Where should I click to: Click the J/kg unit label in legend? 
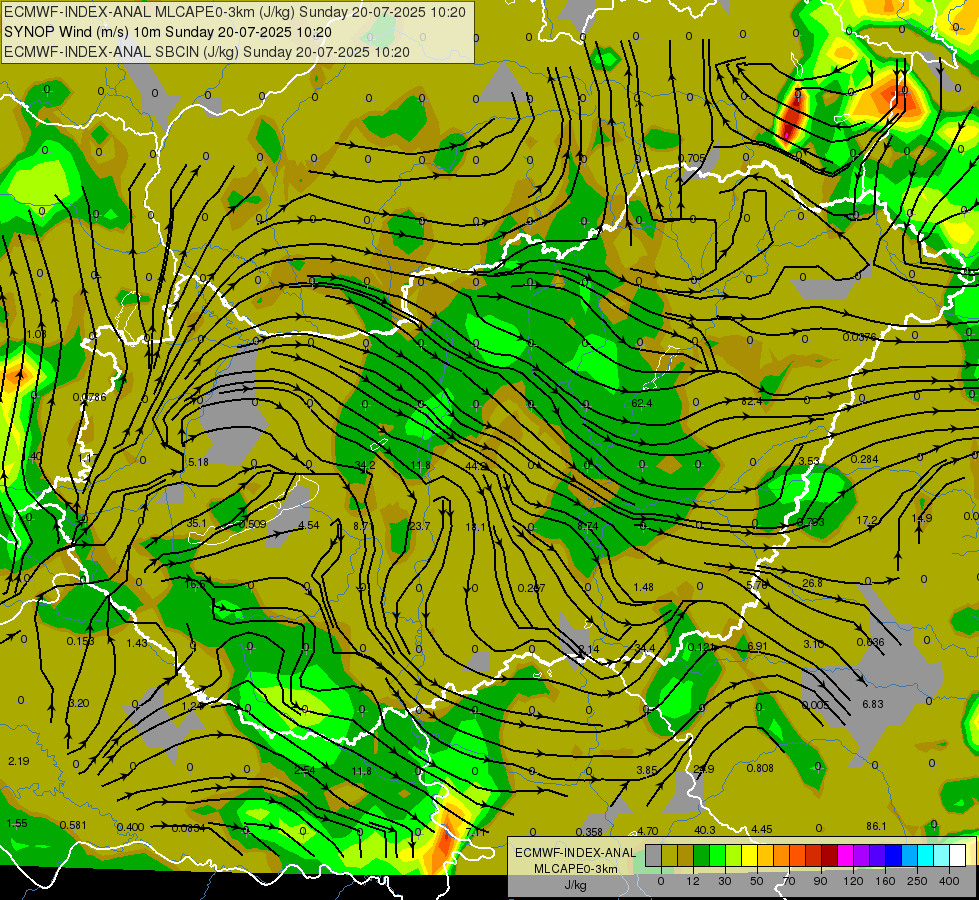pyautogui.click(x=575, y=885)
